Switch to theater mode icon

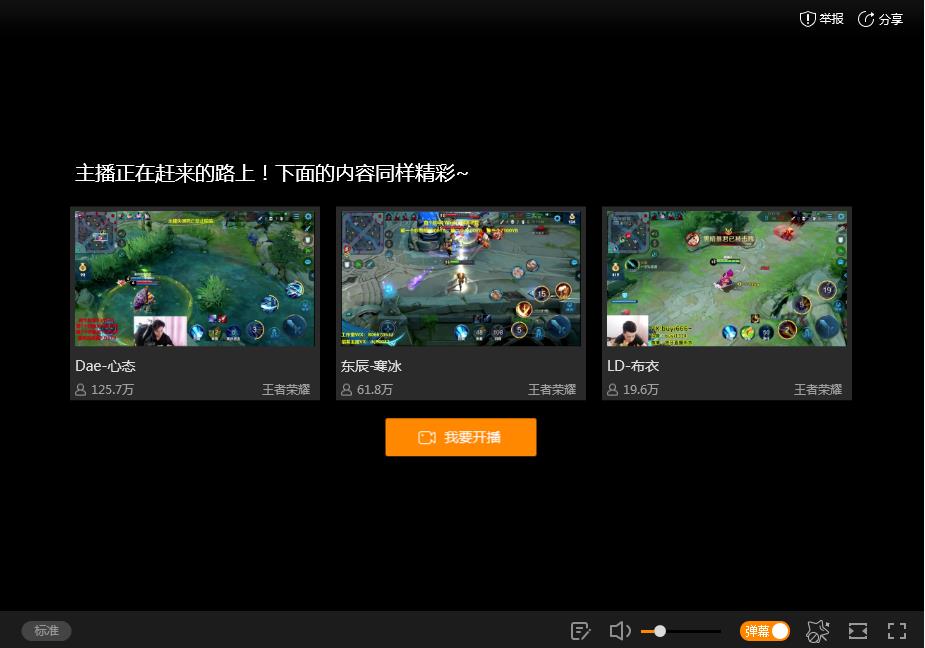point(858,630)
